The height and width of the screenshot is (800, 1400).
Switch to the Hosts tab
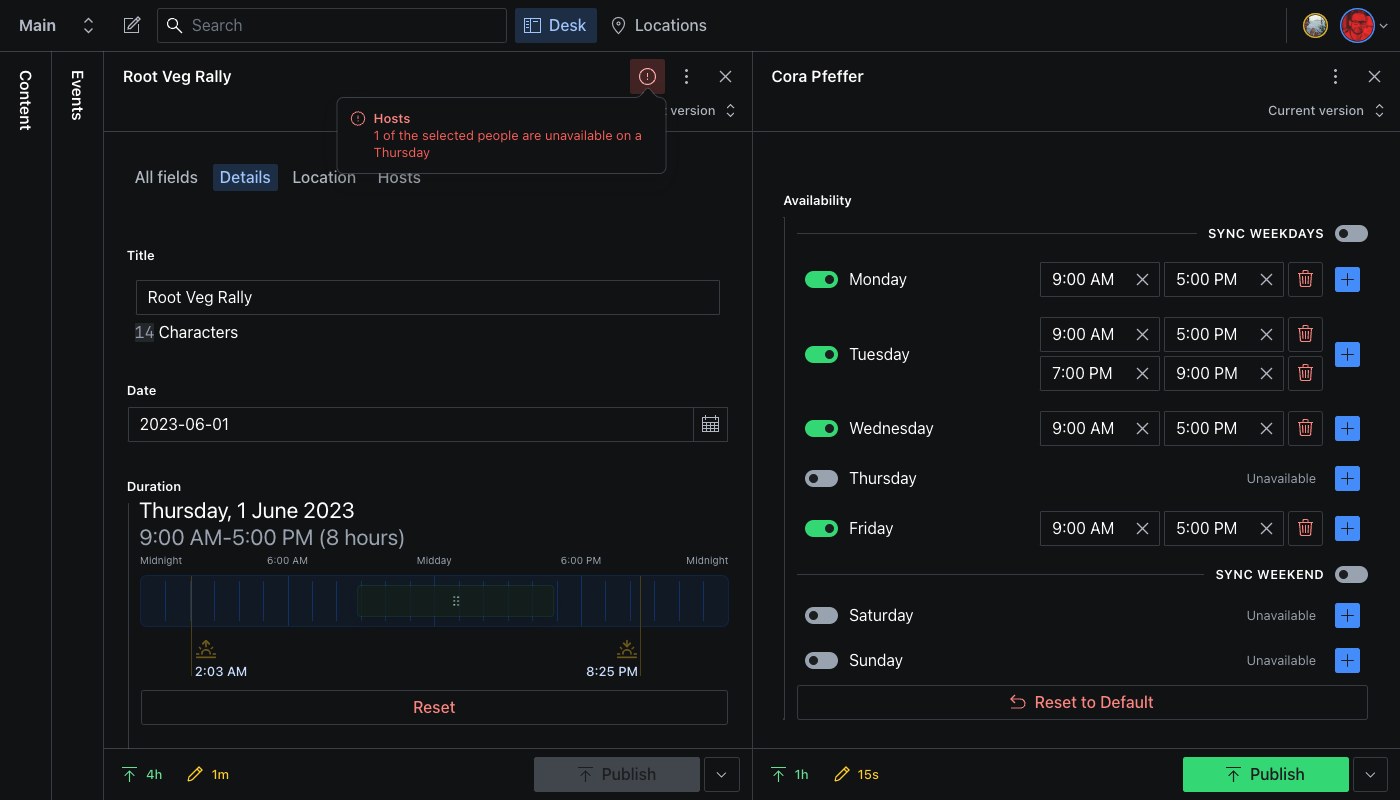(399, 177)
